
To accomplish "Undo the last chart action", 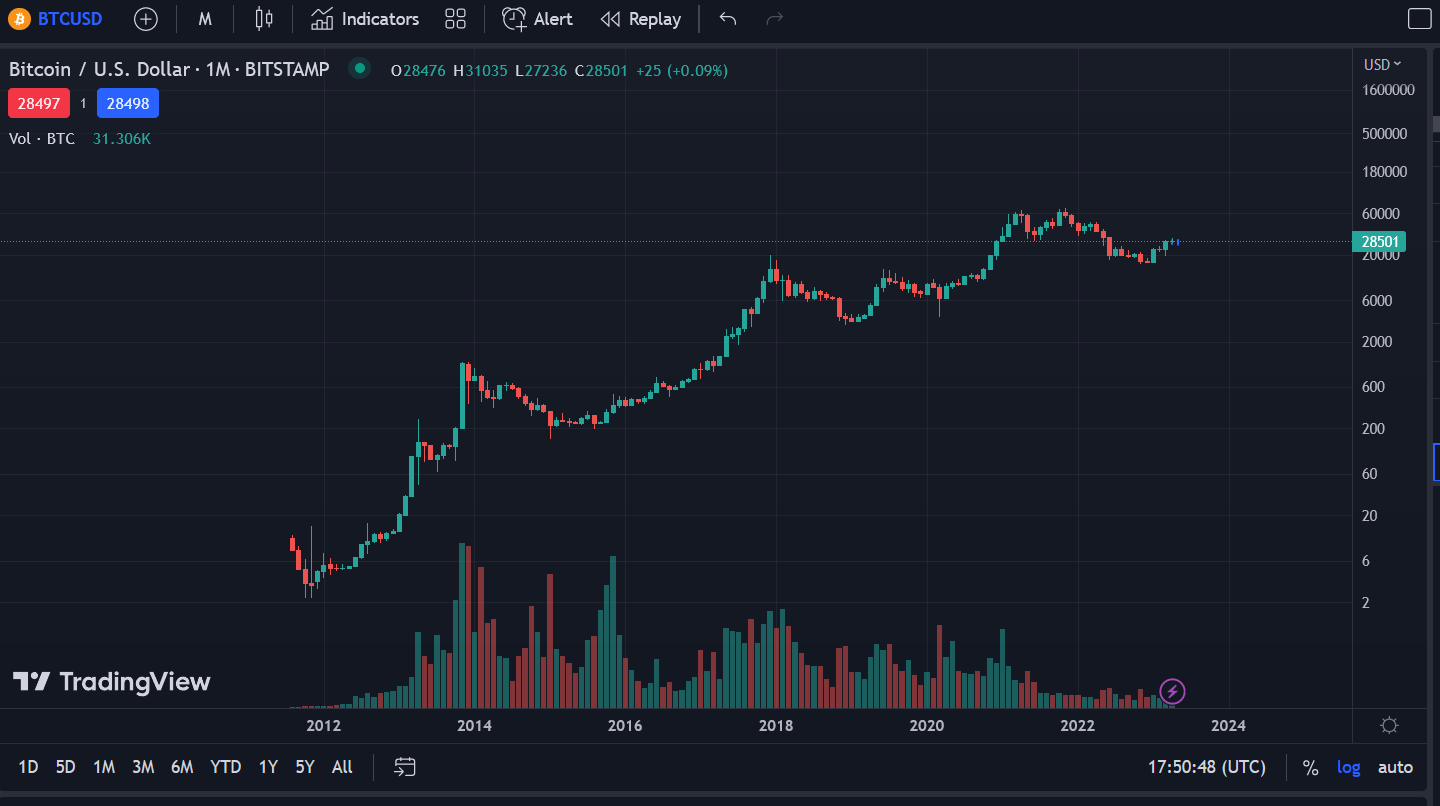I will (x=728, y=19).
